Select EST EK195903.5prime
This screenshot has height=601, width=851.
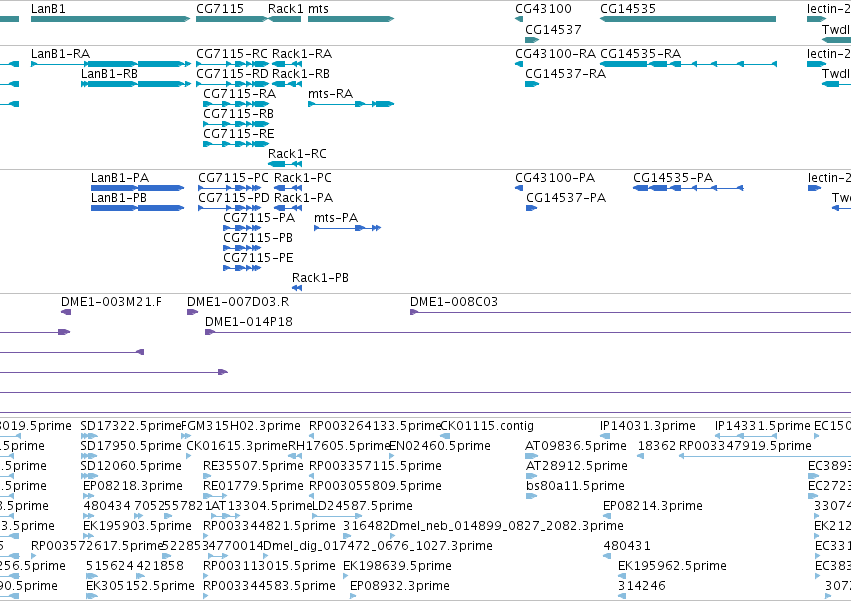[88, 536]
